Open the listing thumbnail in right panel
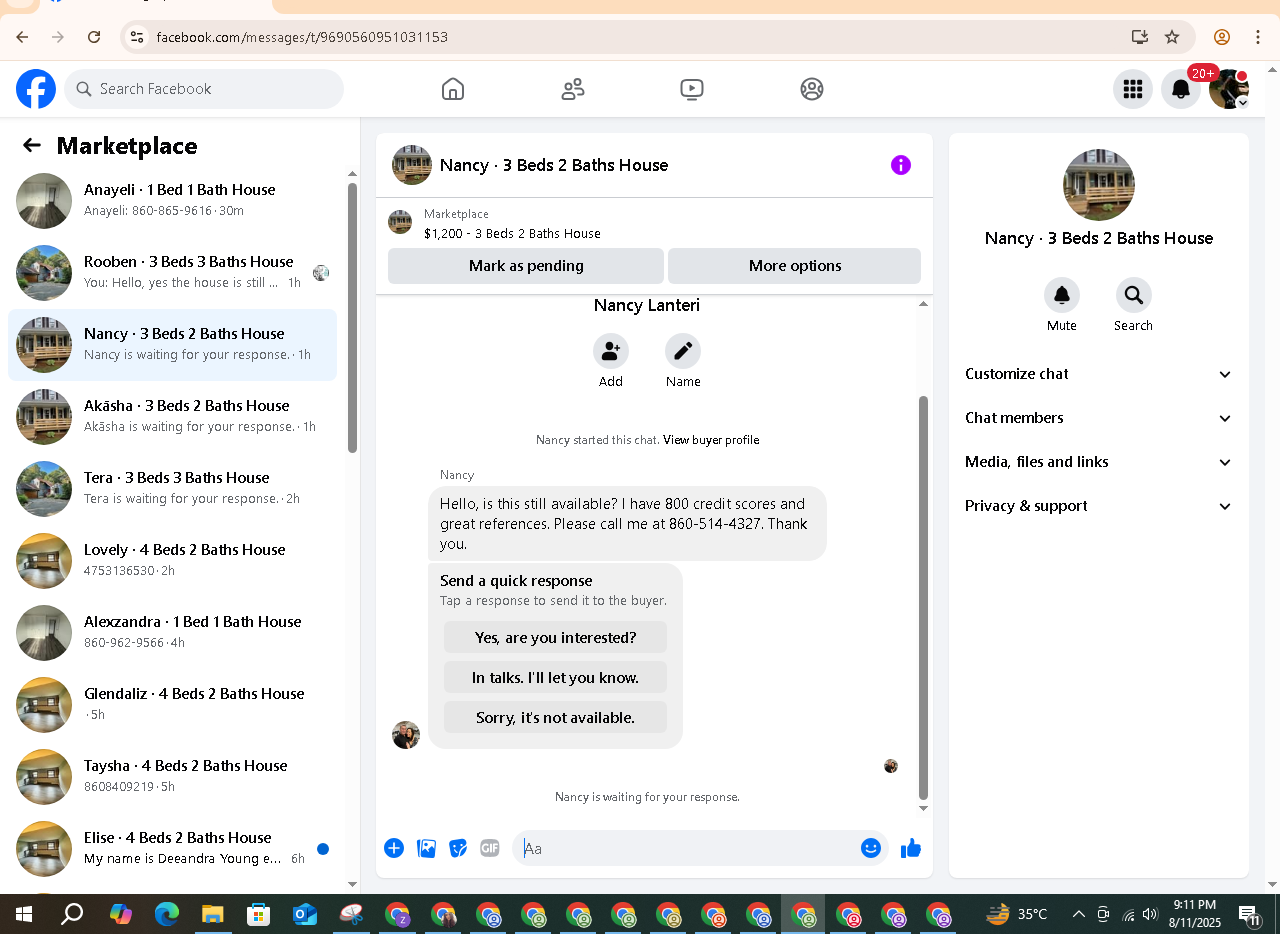The width and height of the screenshot is (1280, 934). (x=1098, y=185)
